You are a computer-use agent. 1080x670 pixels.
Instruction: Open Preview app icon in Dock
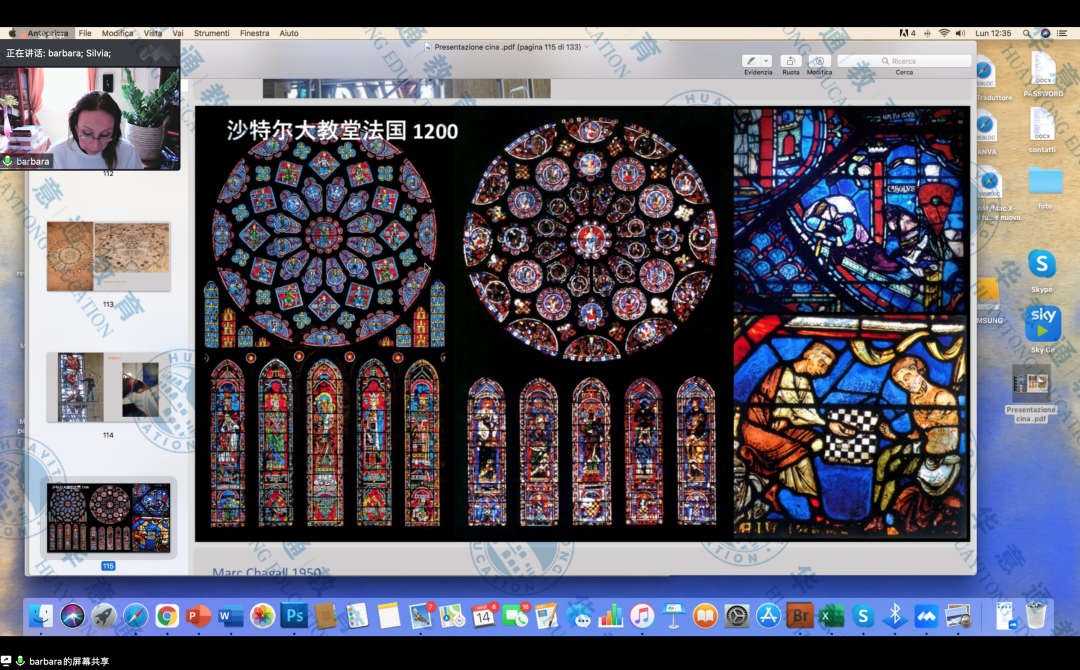[x=958, y=616]
